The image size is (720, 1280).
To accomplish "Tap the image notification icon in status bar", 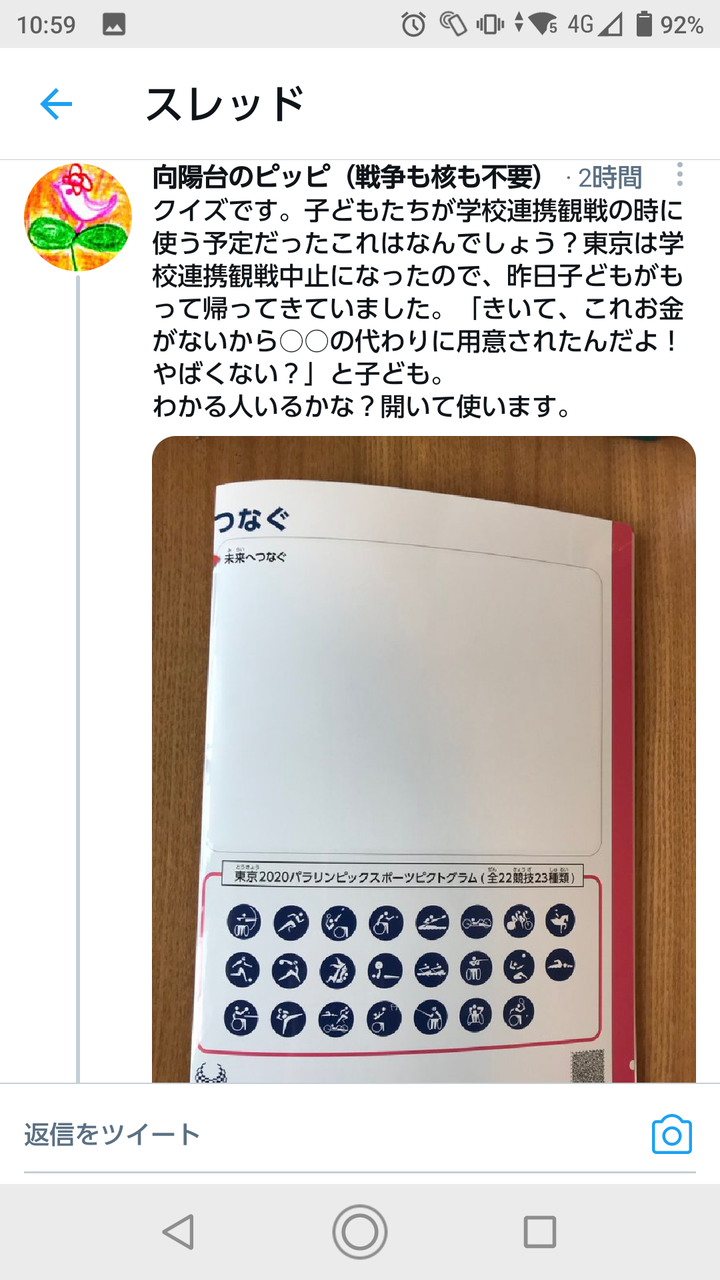I will pos(113,25).
